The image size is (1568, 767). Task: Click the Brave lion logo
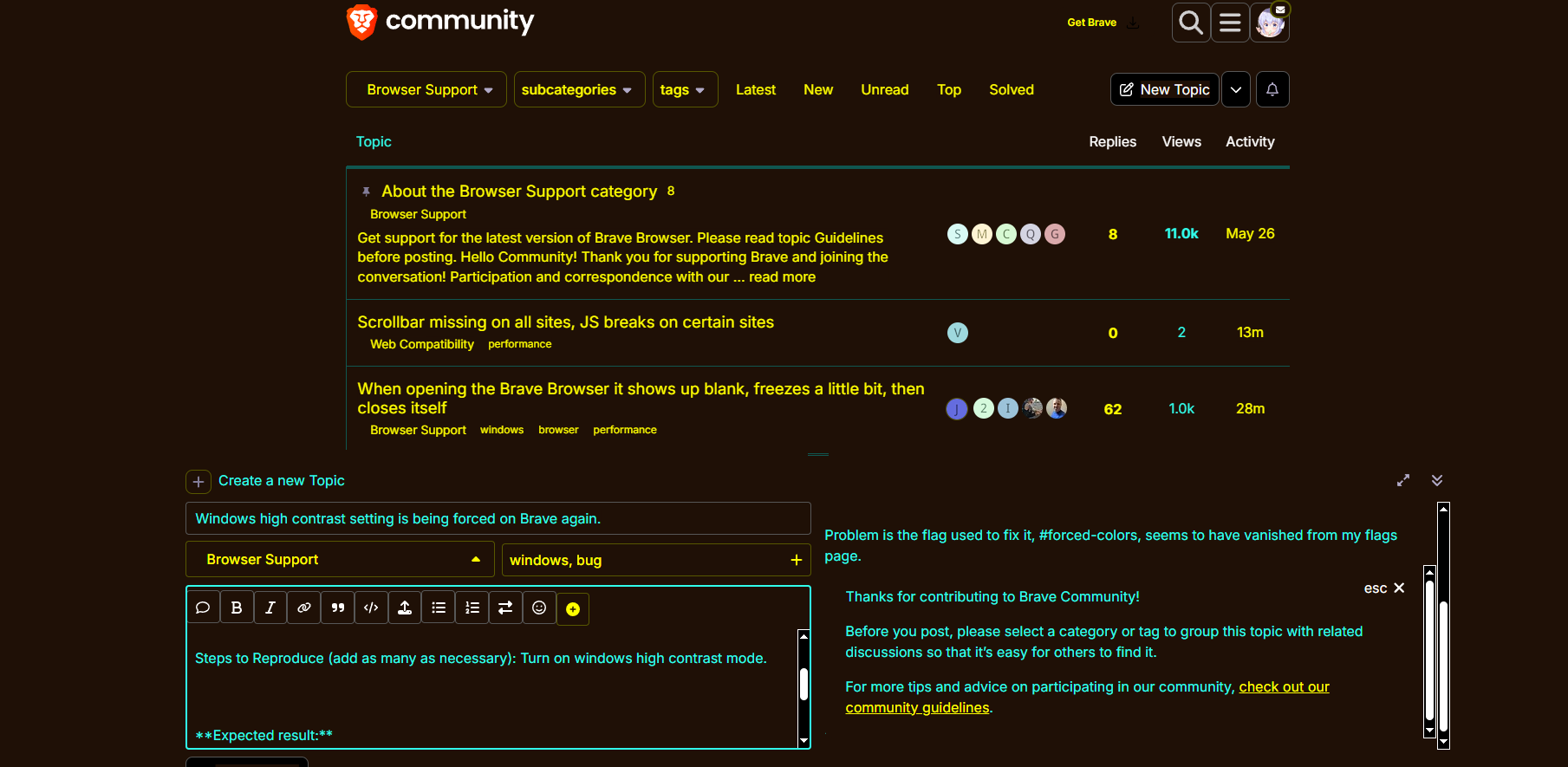point(361,22)
